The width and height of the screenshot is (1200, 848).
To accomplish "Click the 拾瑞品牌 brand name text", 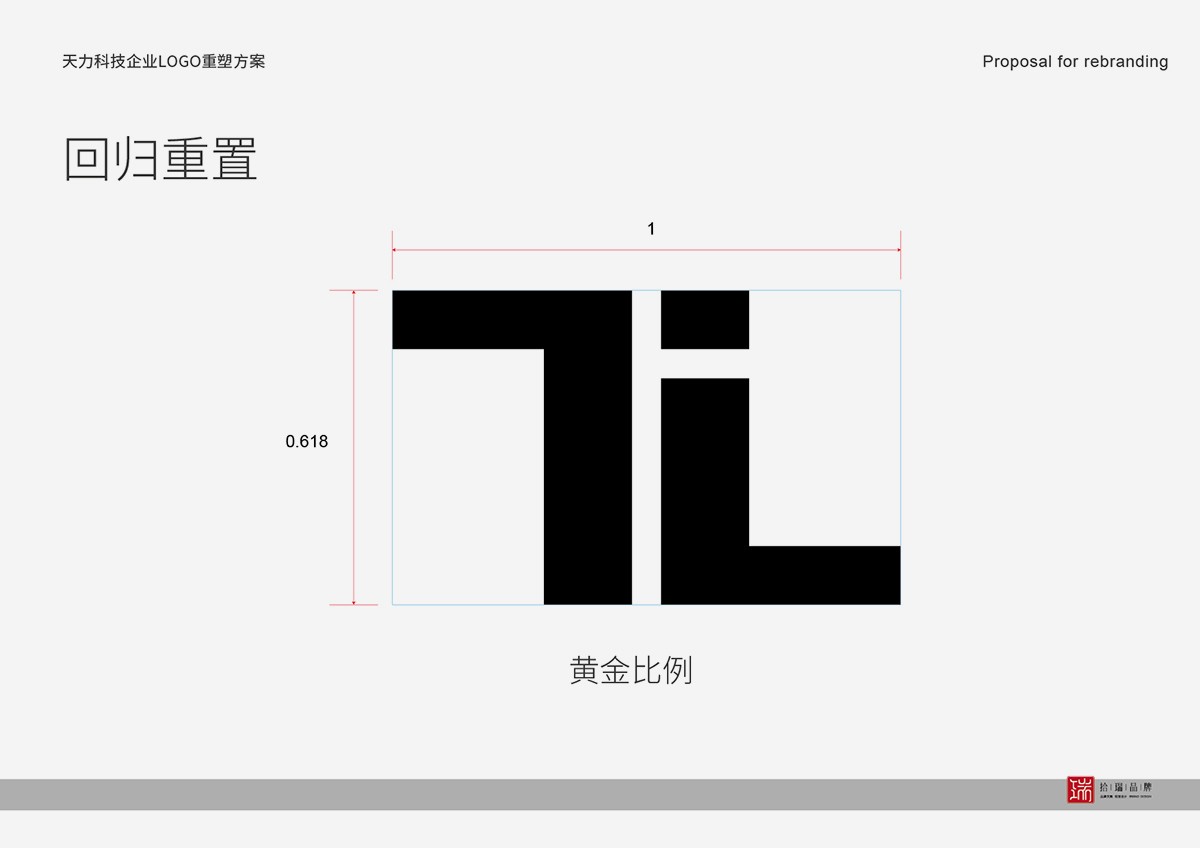I will [x=1125, y=787].
